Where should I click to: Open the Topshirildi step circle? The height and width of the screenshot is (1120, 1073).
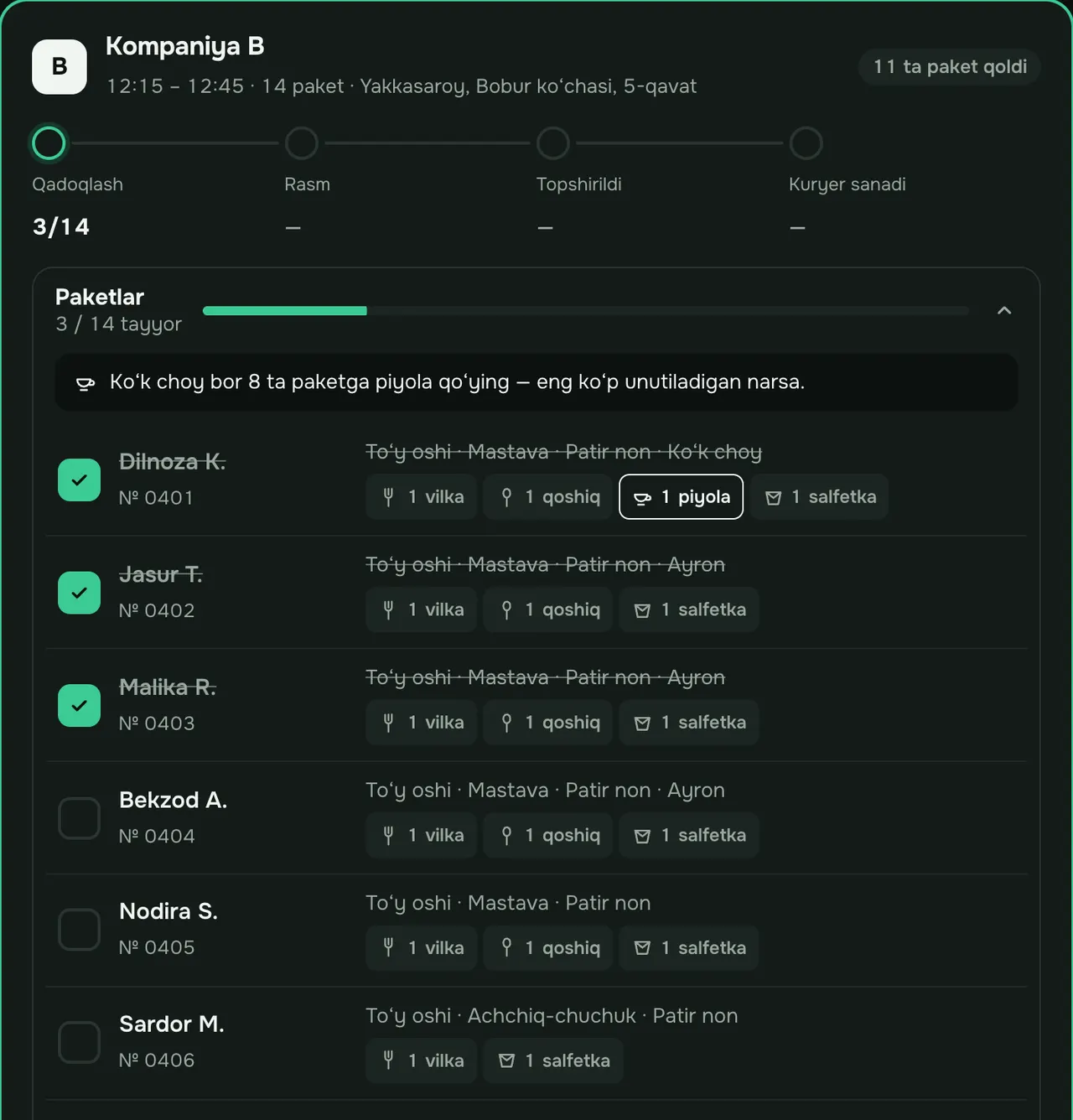[553, 143]
